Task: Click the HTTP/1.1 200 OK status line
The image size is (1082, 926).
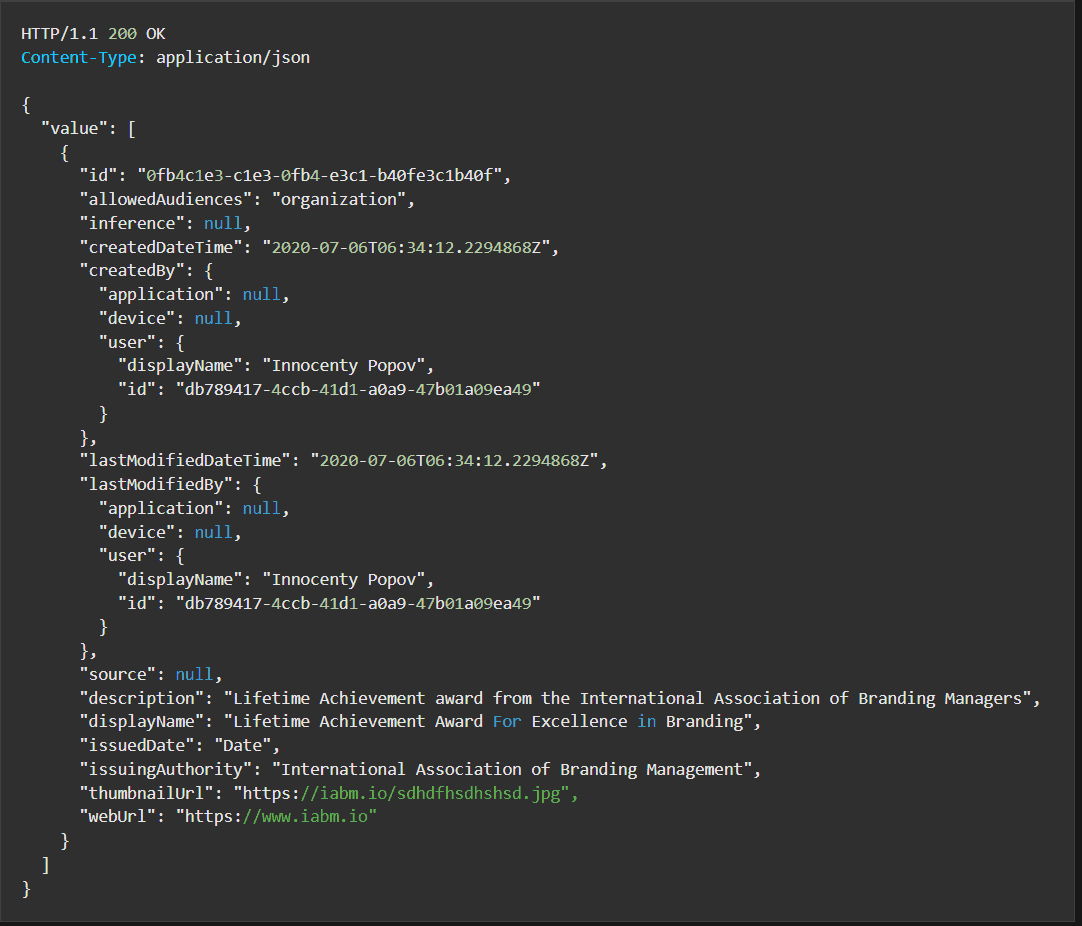Action: [x=93, y=34]
